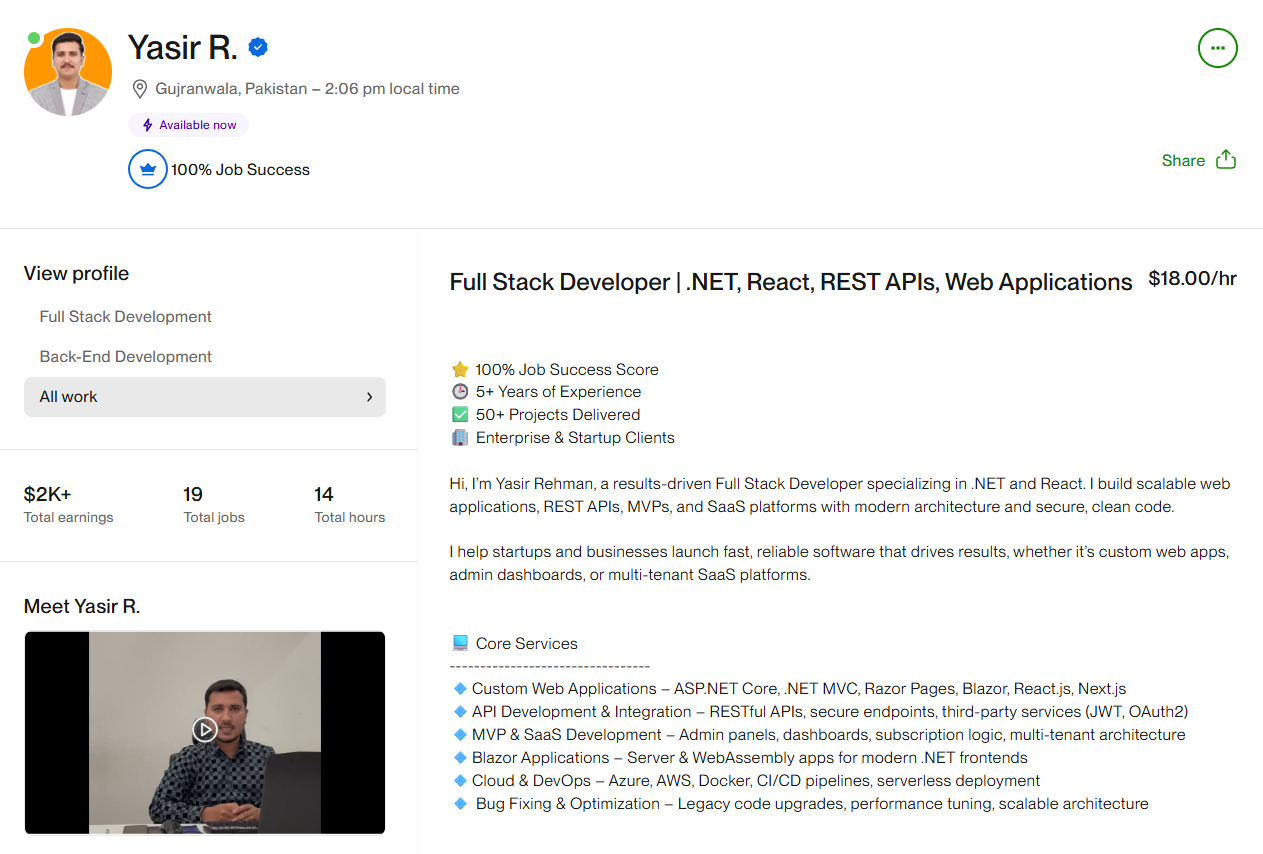Screen dimensions: 1263x854
Task: Click the Top Rated crown badge icon
Action: pos(148,169)
